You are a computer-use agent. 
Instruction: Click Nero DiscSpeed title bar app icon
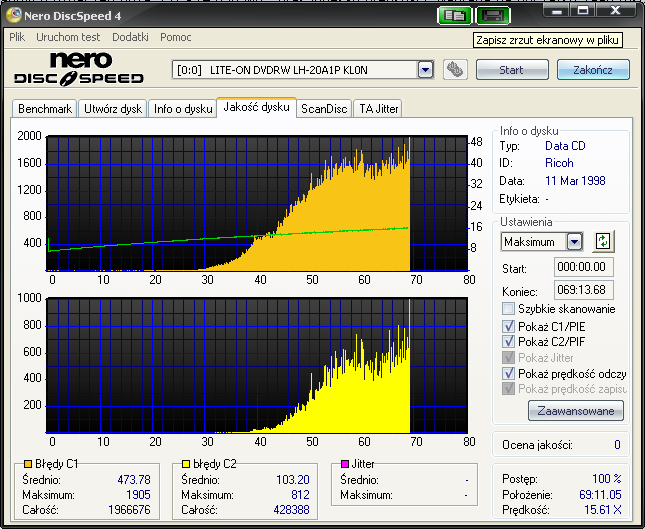point(14,15)
